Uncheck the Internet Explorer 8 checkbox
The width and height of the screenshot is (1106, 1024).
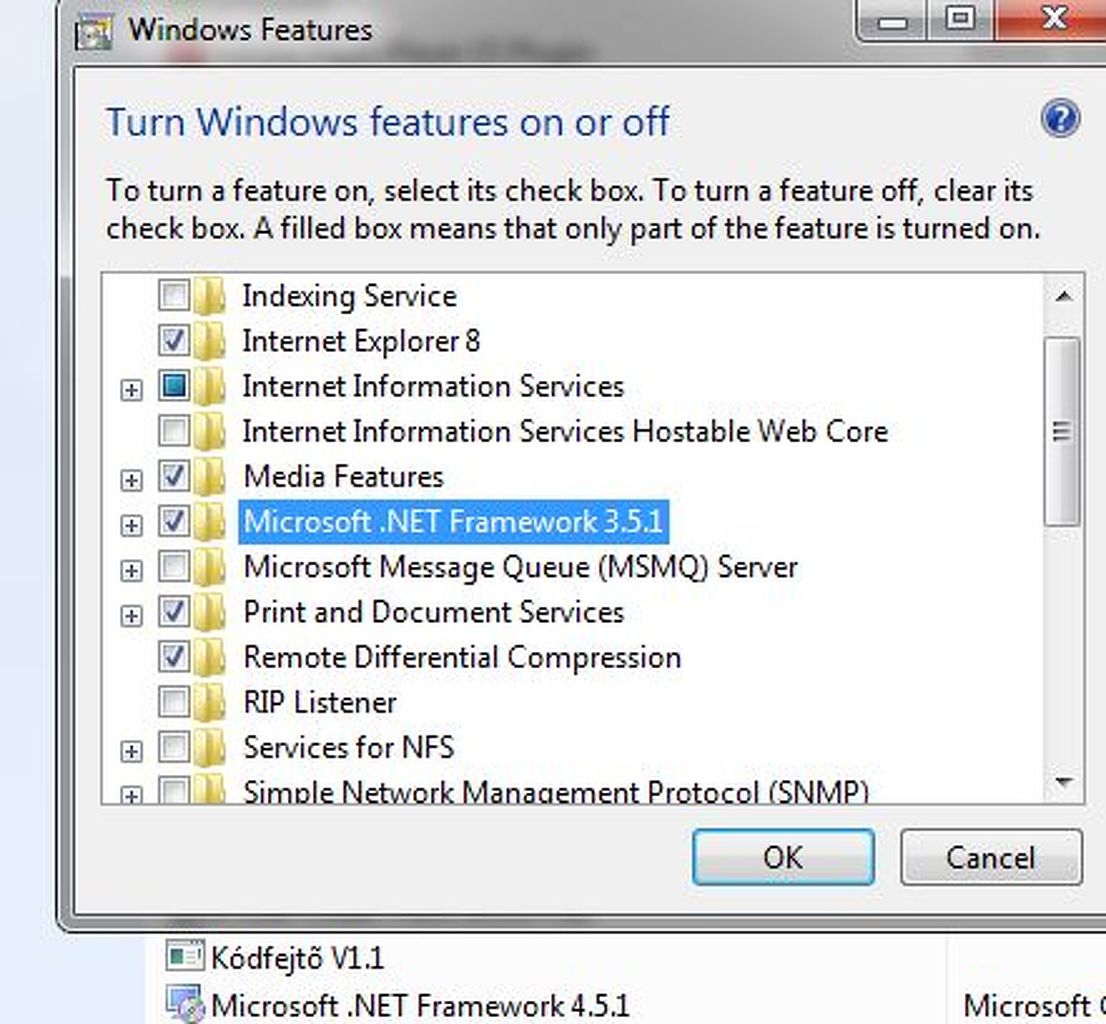point(174,341)
